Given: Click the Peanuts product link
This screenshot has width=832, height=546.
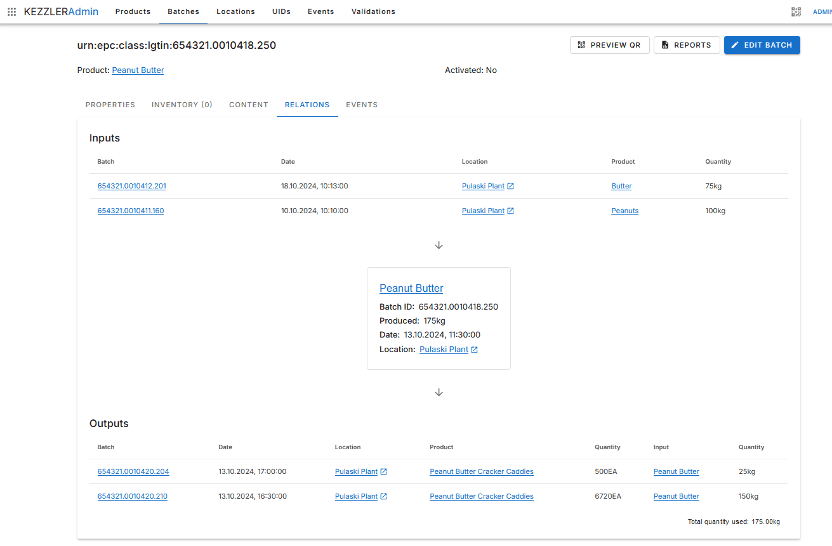Looking at the screenshot, I should (625, 211).
